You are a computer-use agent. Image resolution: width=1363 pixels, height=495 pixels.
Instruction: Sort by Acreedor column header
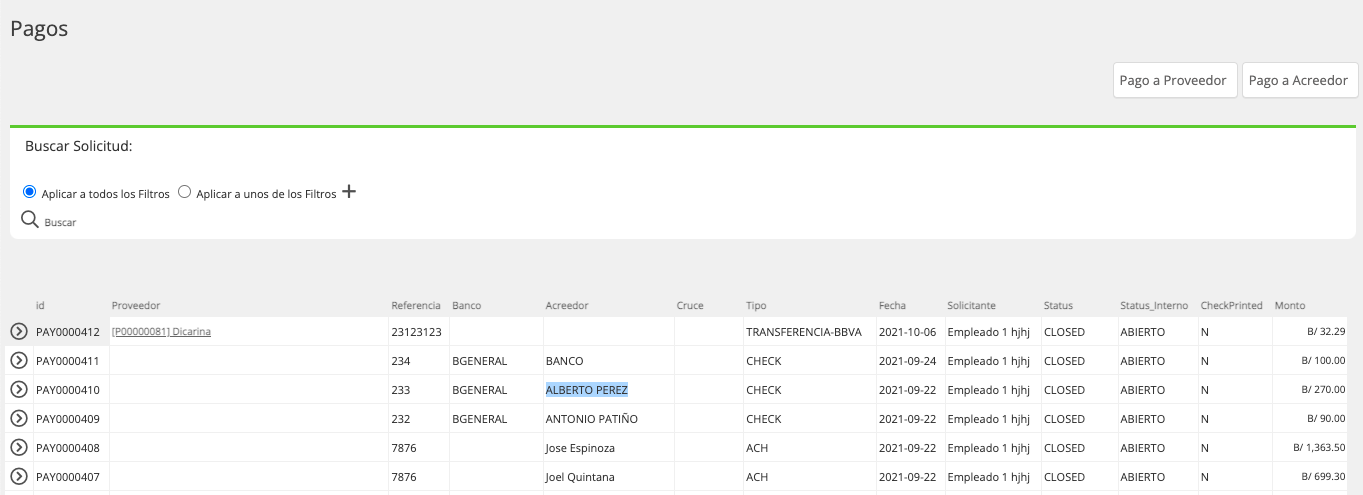click(x=567, y=305)
